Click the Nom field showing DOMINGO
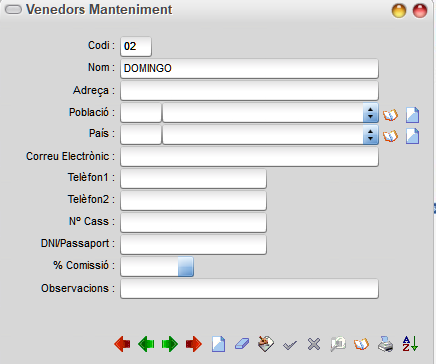The width and height of the screenshot is (436, 364). pyautogui.click(x=249, y=68)
